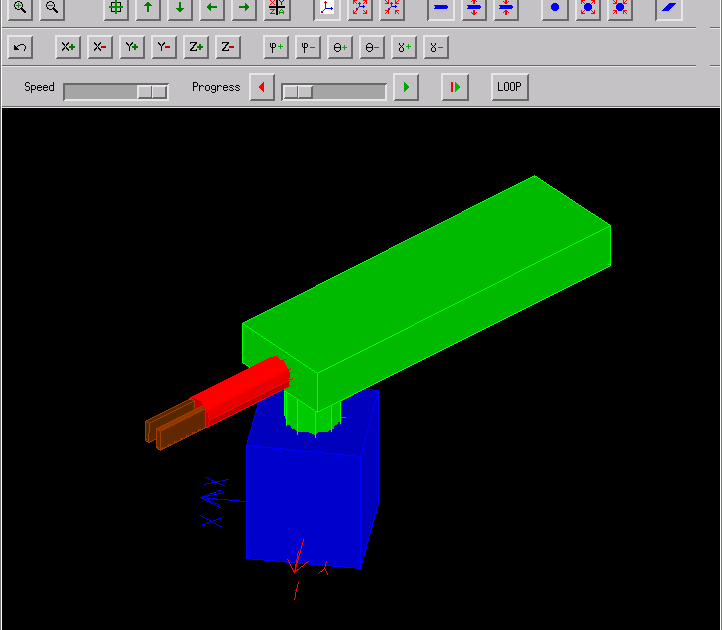Screen dimensions: 722x630
Task: Click the brown gripper fingers in the 3D view
Action: click(175, 426)
